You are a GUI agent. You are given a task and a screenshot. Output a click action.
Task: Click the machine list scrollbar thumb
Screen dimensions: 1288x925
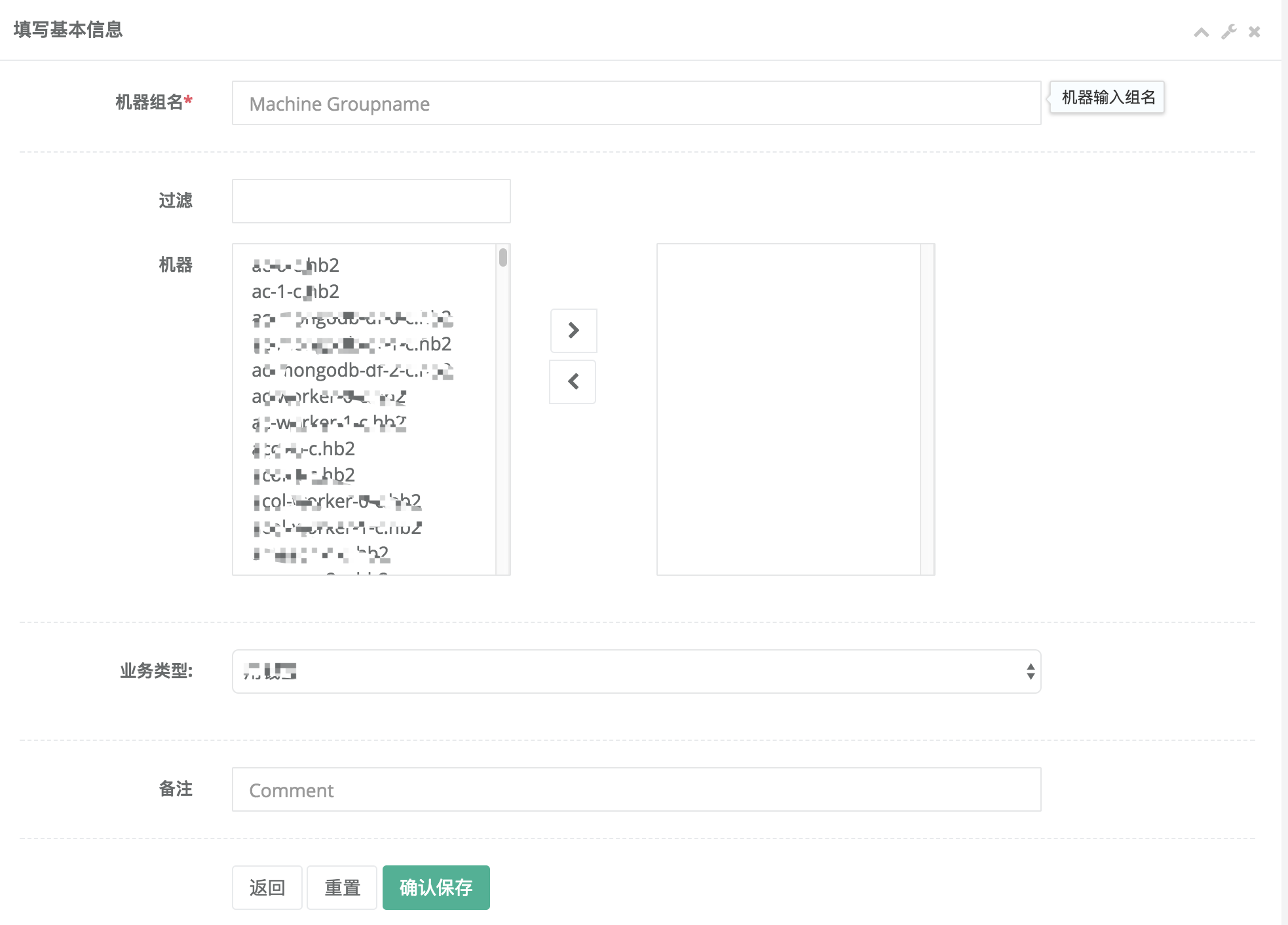[x=503, y=257]
